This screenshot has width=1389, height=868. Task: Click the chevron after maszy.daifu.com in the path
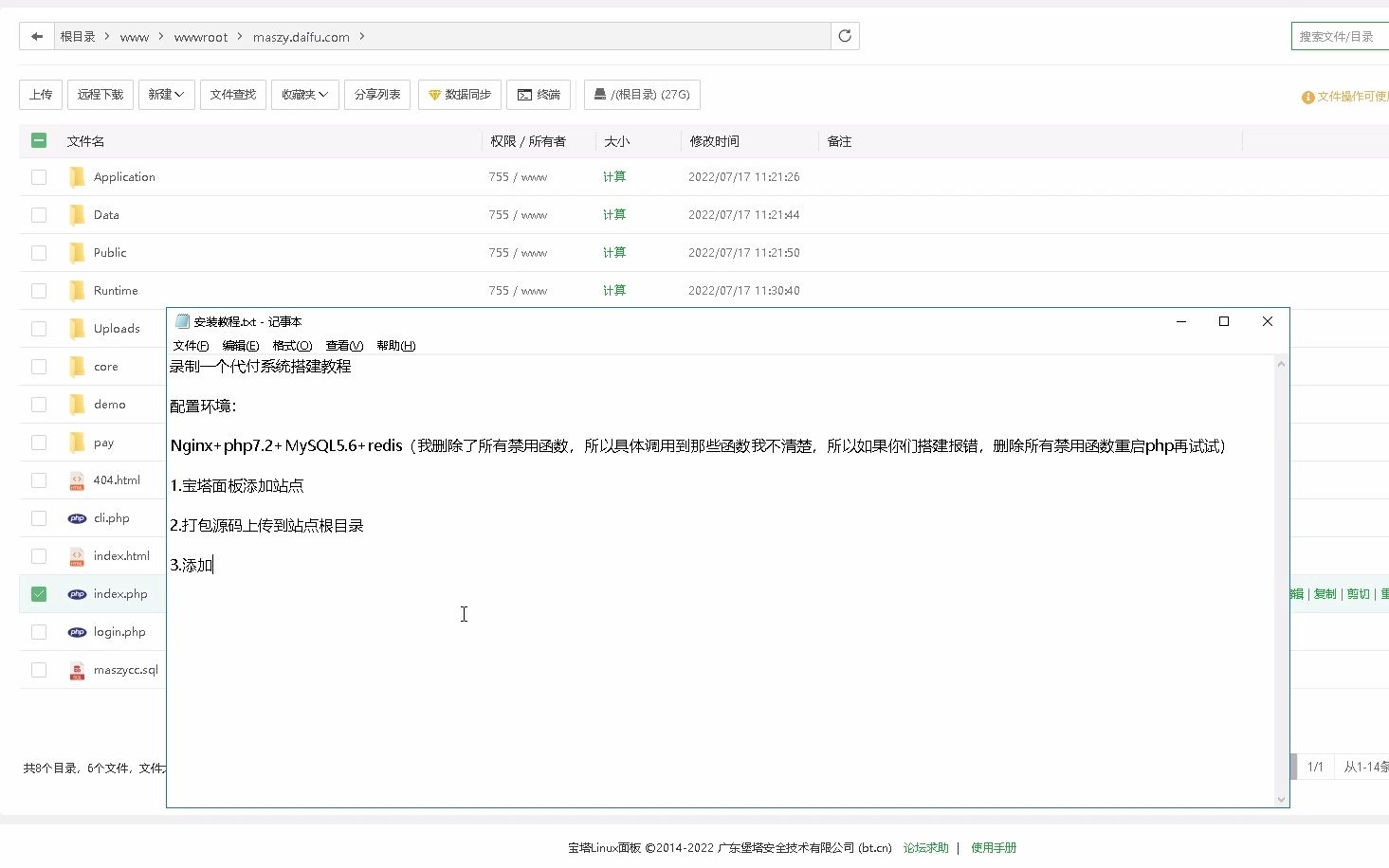click(x=362, y=37)
